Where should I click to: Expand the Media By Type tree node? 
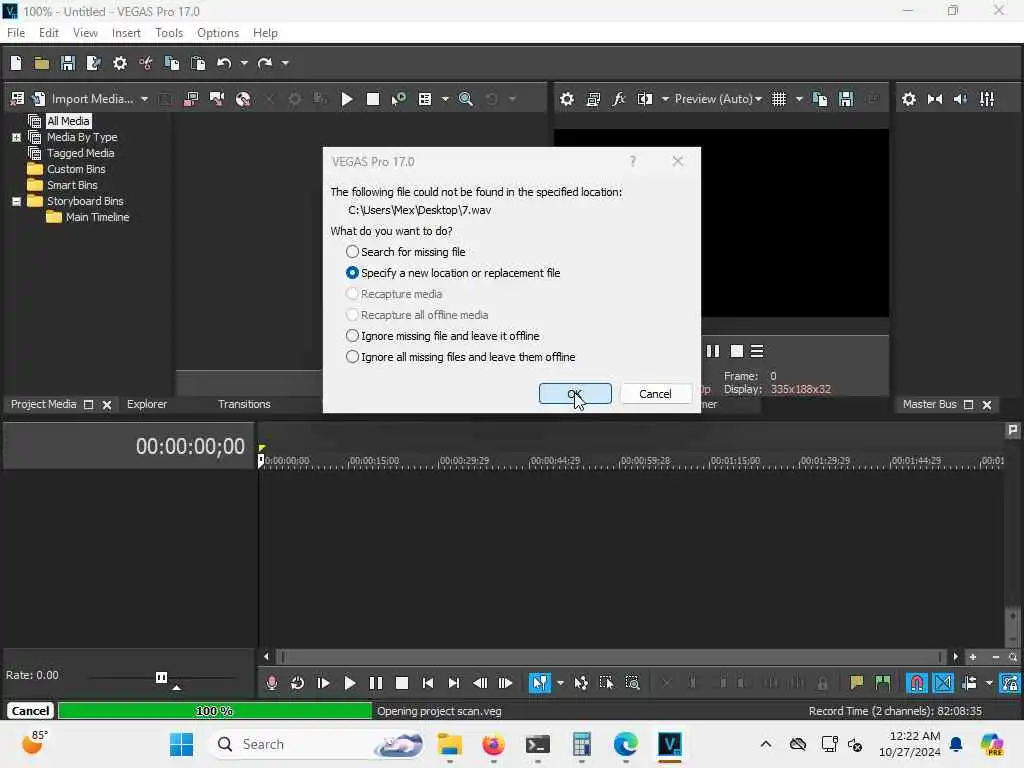pos(16,137)
